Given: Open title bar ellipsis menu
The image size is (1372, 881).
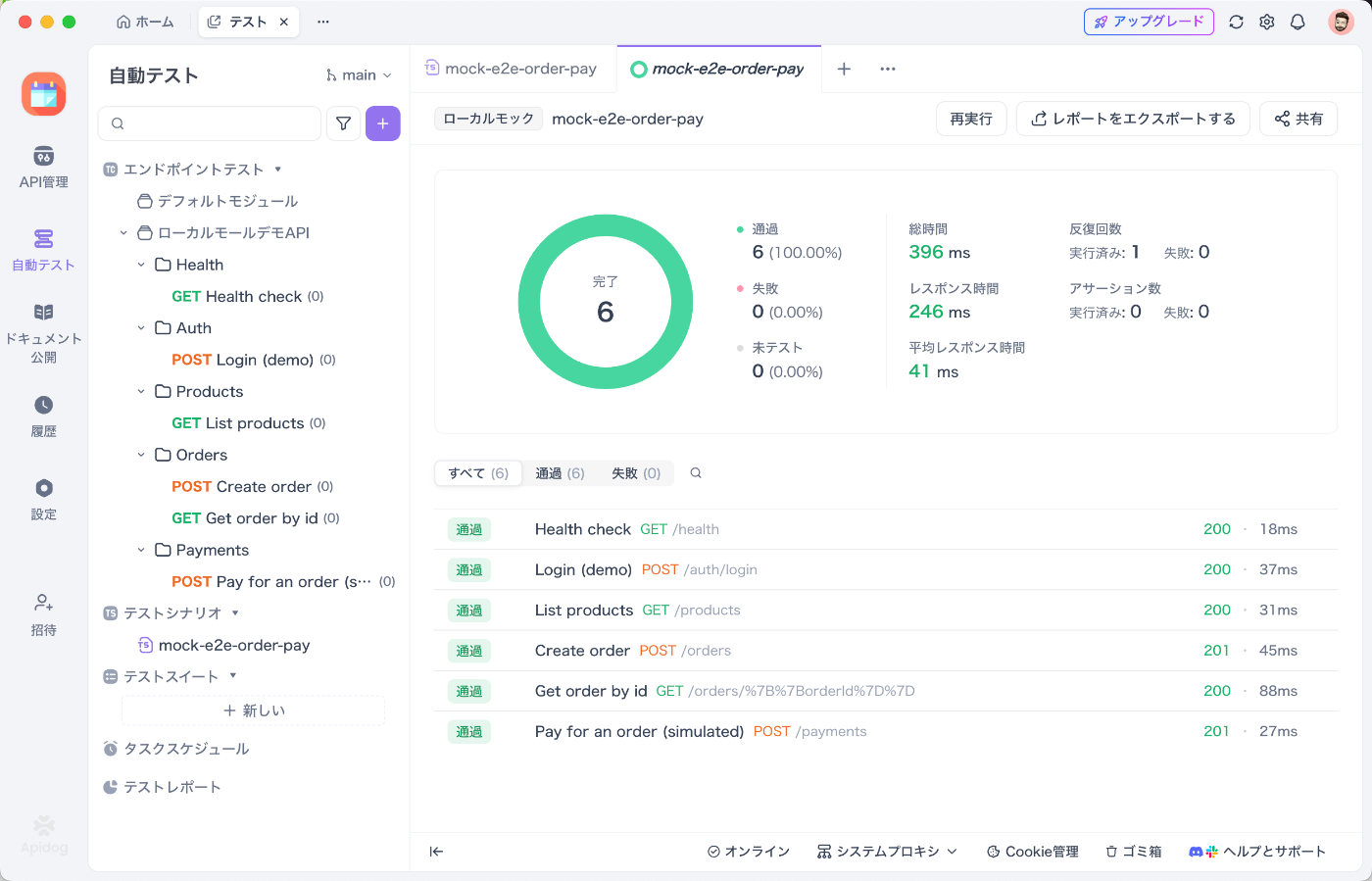Looking at the screenshot, I should pyautogui.click(x=323, y=22).
